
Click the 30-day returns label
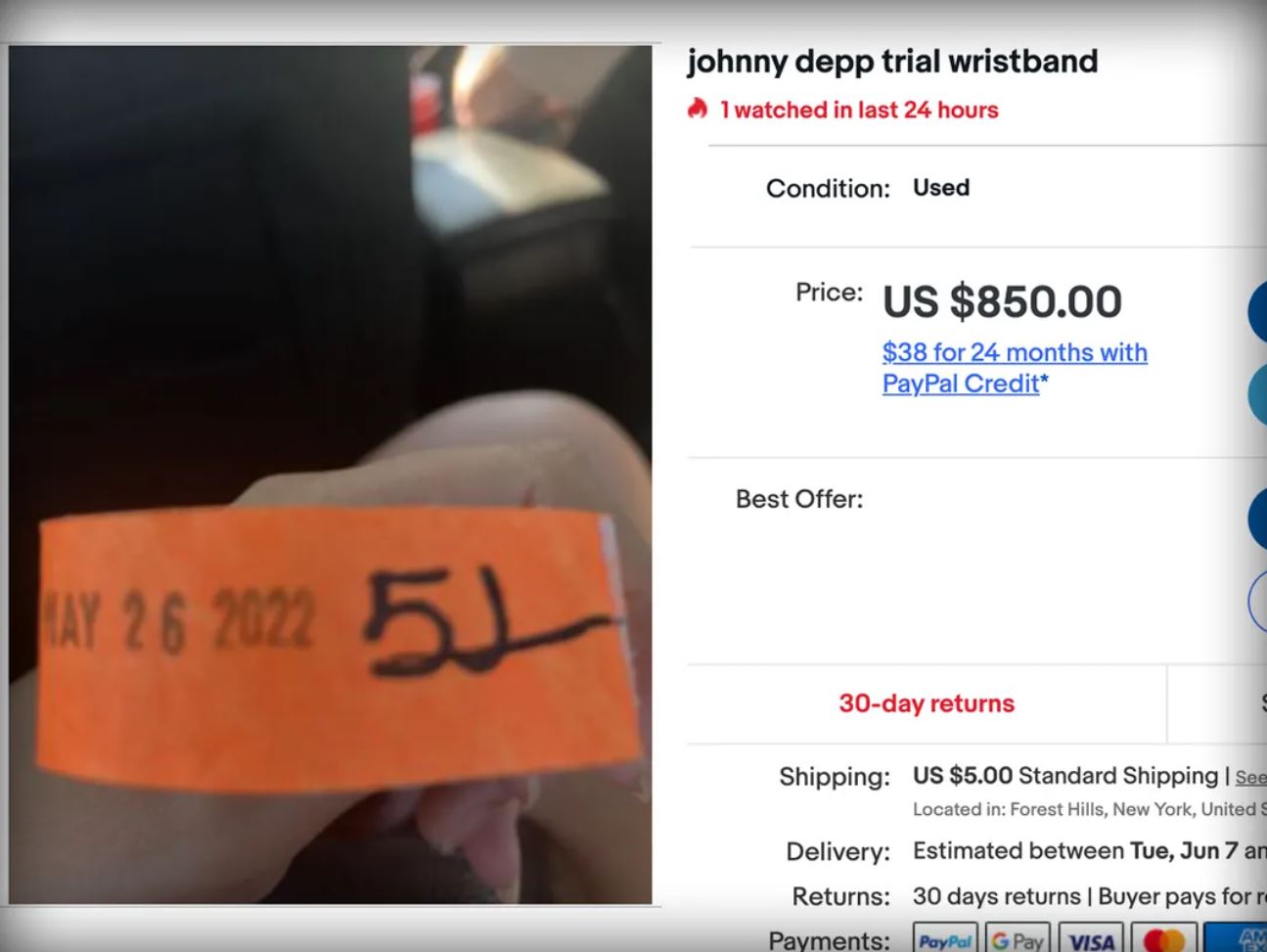click(x=927, y=703)
